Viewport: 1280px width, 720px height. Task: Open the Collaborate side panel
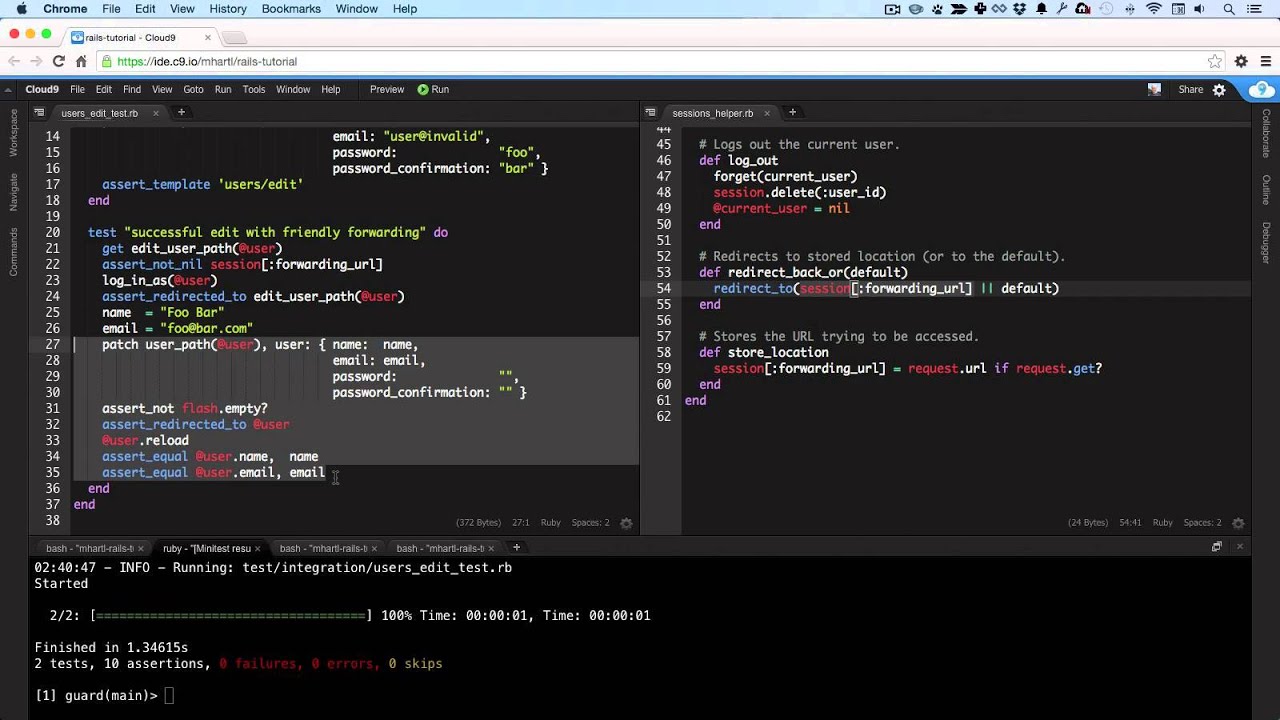pyautogui.click(x=1266, y=133)
